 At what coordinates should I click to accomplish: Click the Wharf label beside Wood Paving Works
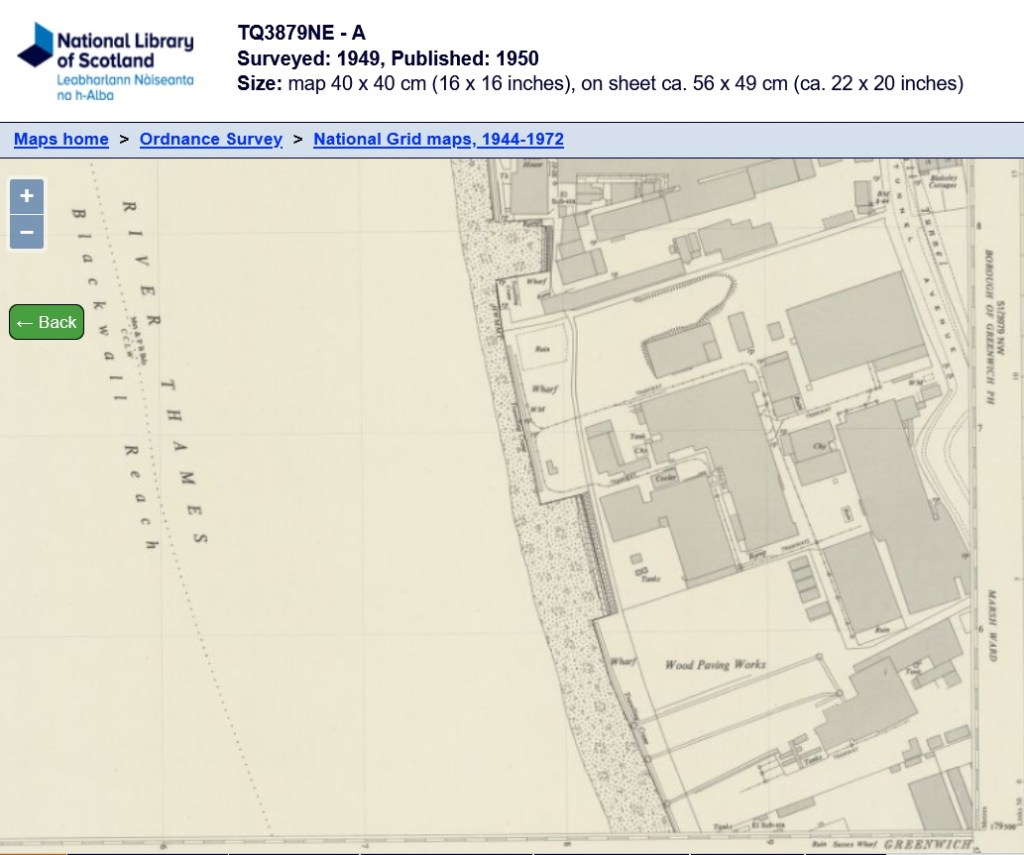(x=622, y=661)
